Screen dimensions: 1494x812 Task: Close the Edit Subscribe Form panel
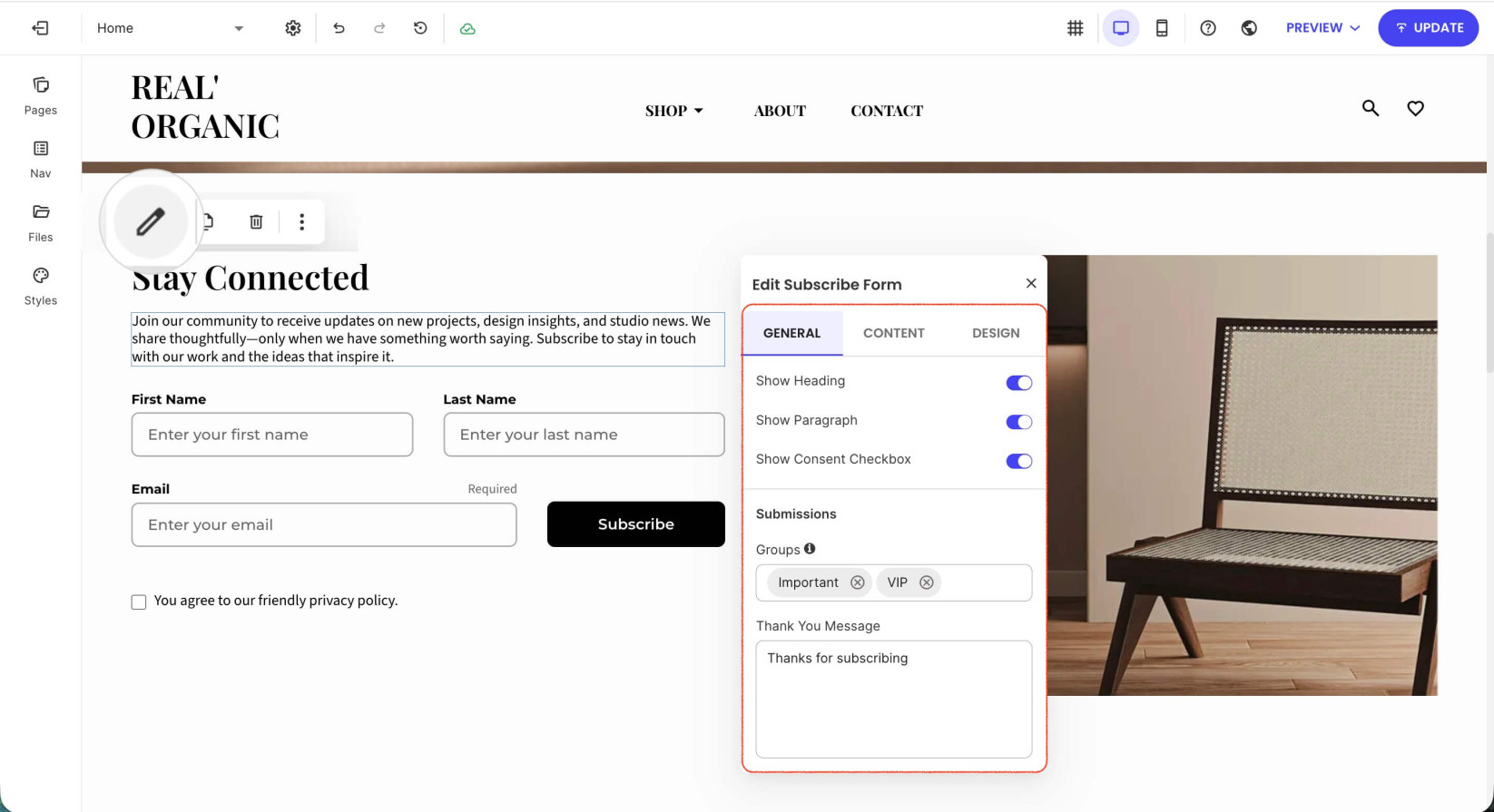click(1031, 283)
